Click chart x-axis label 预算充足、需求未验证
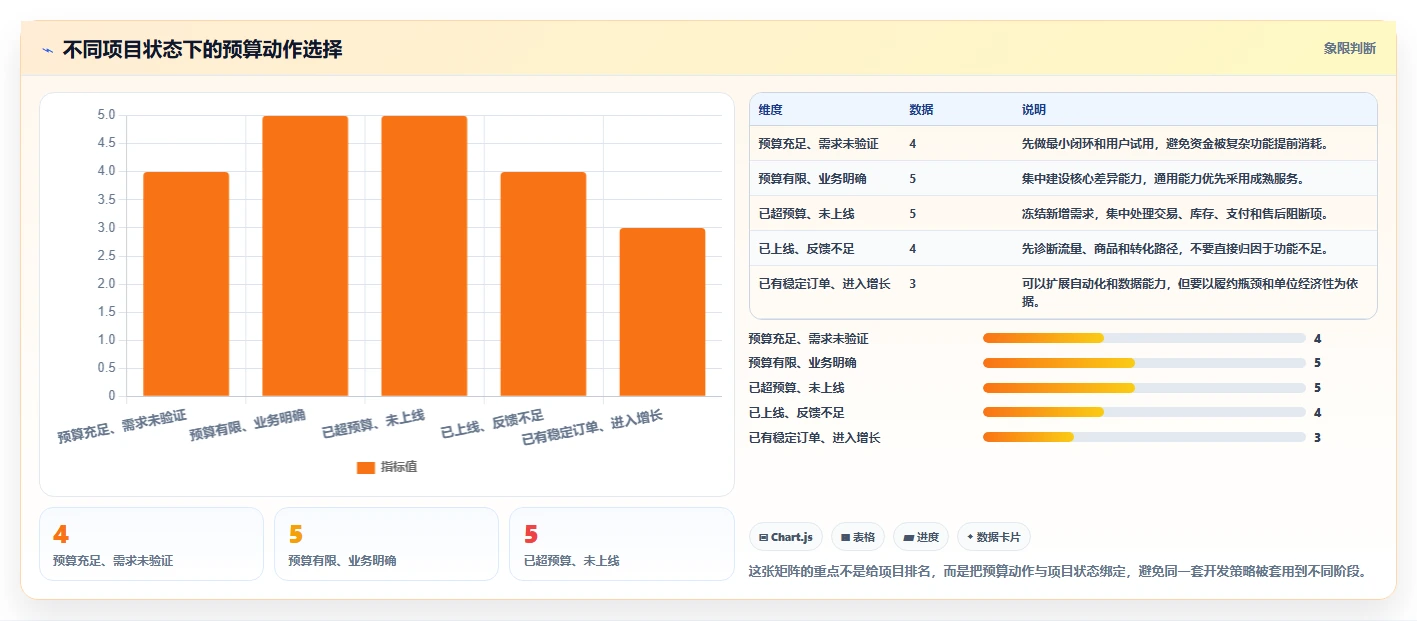The height and width of the screenshot is (621, 1417). click(122, 425)
